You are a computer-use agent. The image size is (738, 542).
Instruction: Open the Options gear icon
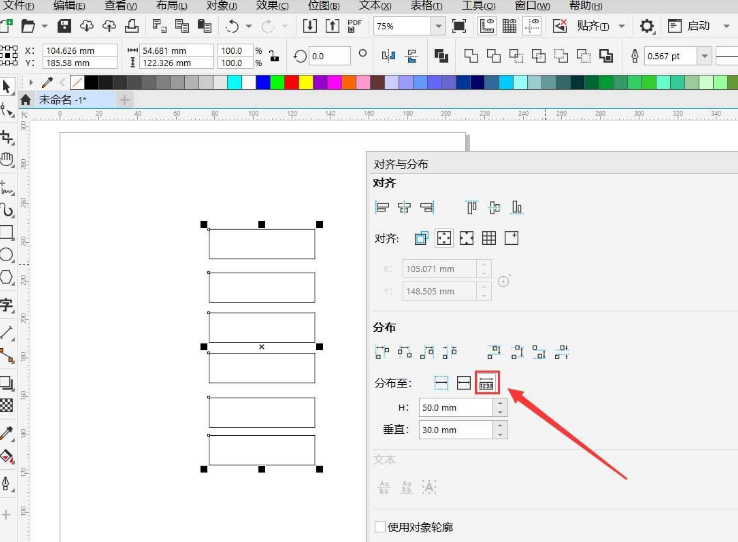click(647, 26)
